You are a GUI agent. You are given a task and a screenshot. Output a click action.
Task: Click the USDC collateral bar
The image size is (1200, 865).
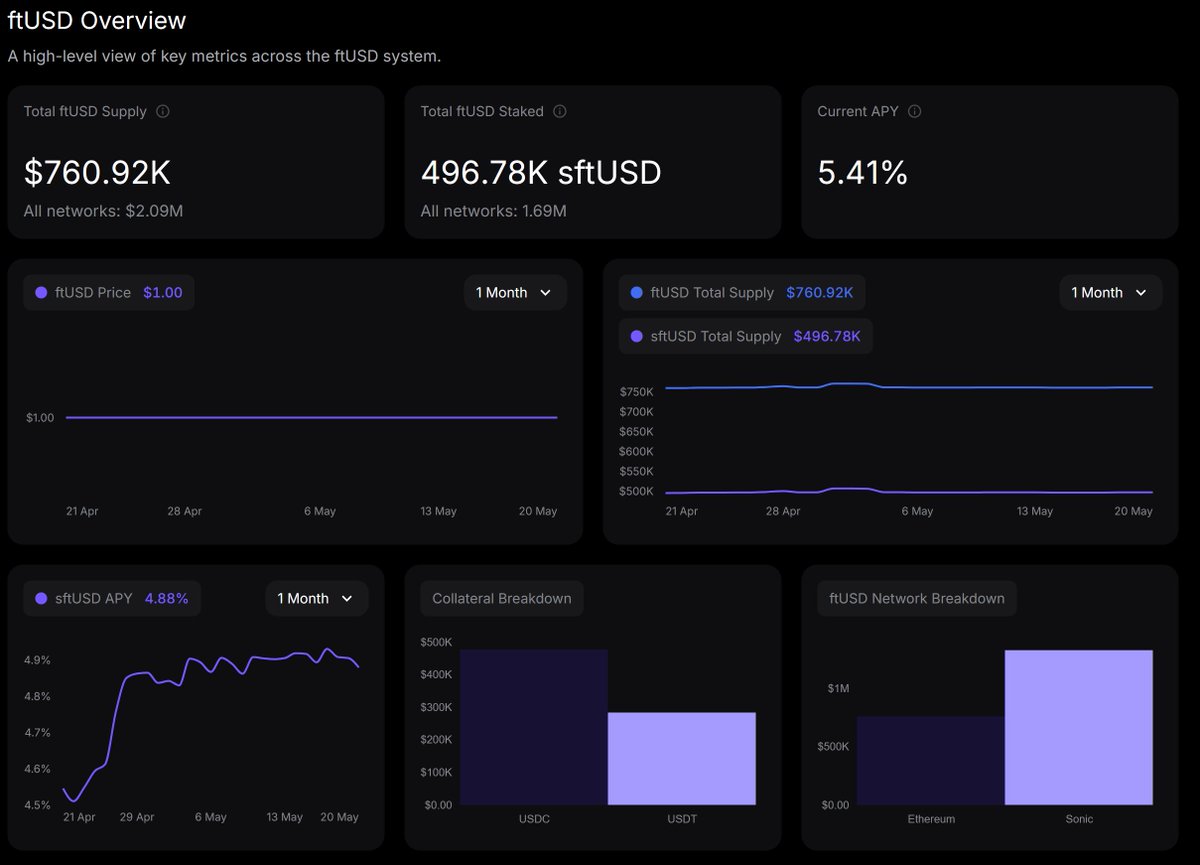(x=534, y=727)
